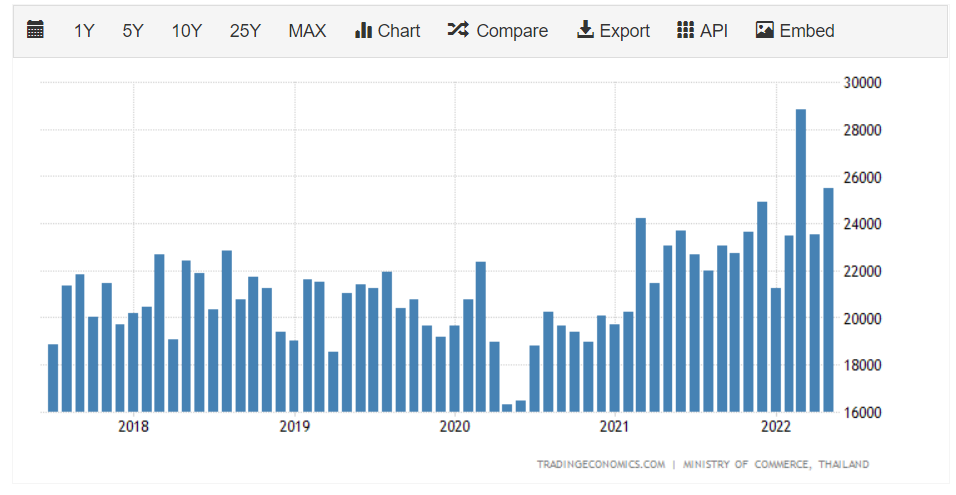This screenshot has height=495, width=956.
Task: Click the Embed image icon
Action: [x=765, y=30]
